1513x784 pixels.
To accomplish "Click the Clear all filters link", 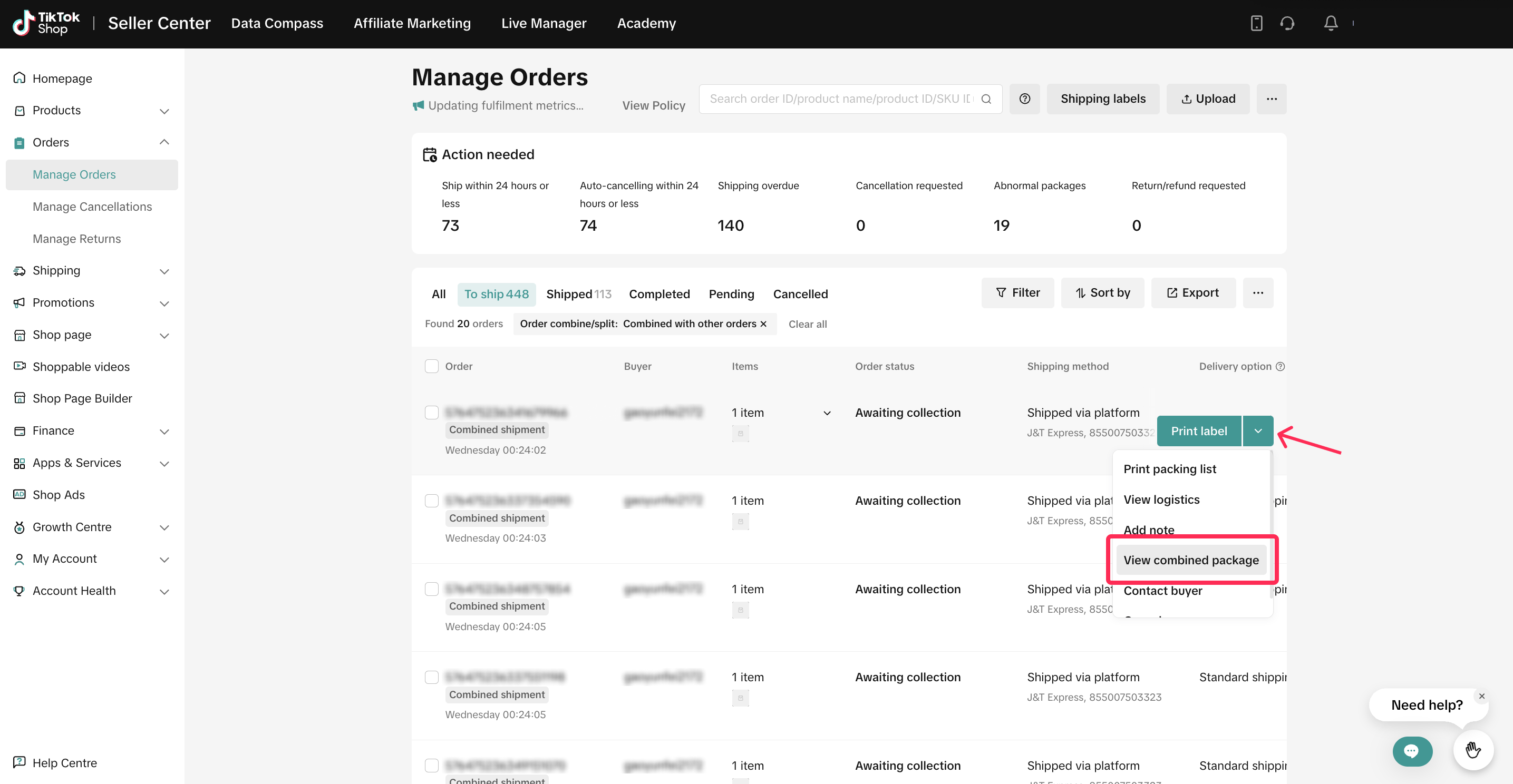I will pyautogui.click(x=807, y=324).
